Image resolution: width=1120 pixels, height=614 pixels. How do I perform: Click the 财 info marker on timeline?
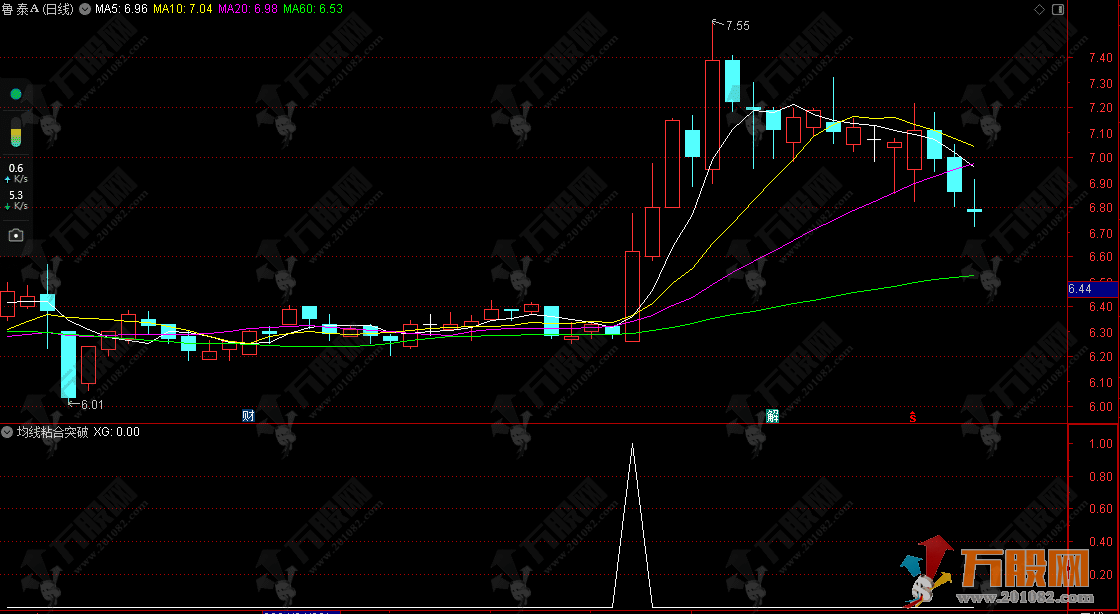(248, 416)
